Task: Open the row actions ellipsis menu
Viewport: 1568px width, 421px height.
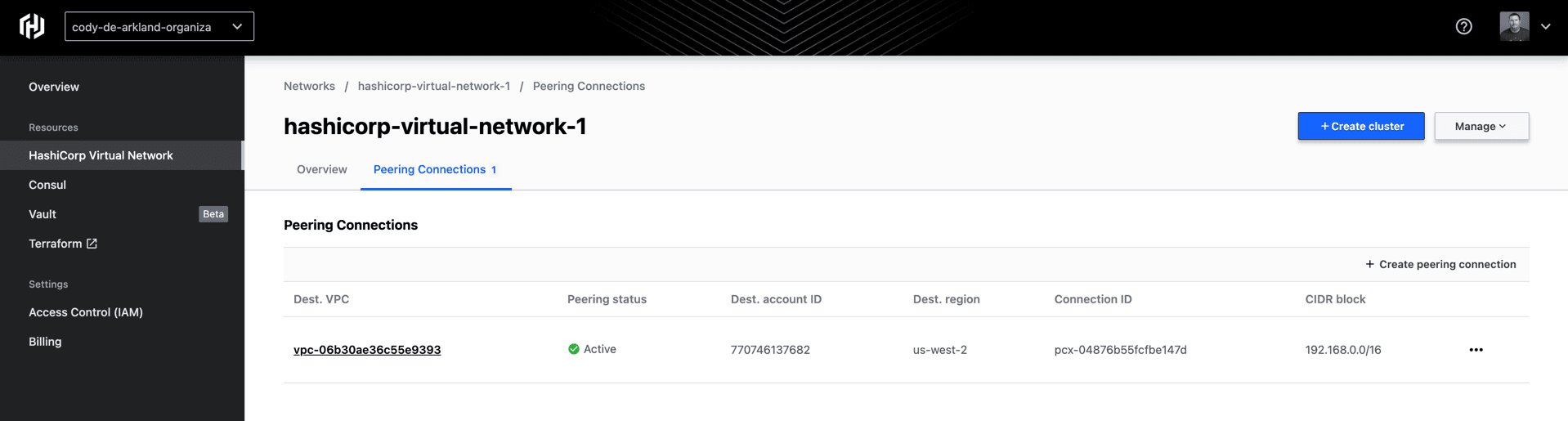Action: click(1476, 350)
